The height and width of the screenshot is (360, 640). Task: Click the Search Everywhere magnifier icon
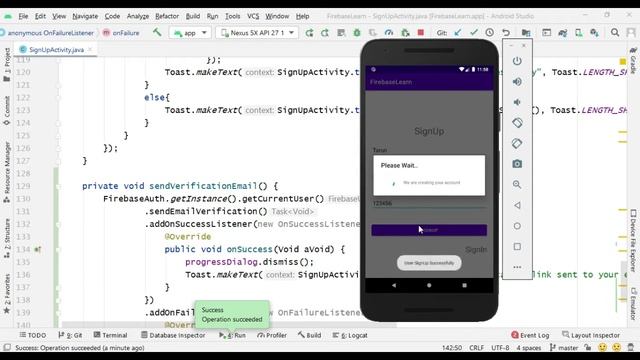click(x=615, y=33)
